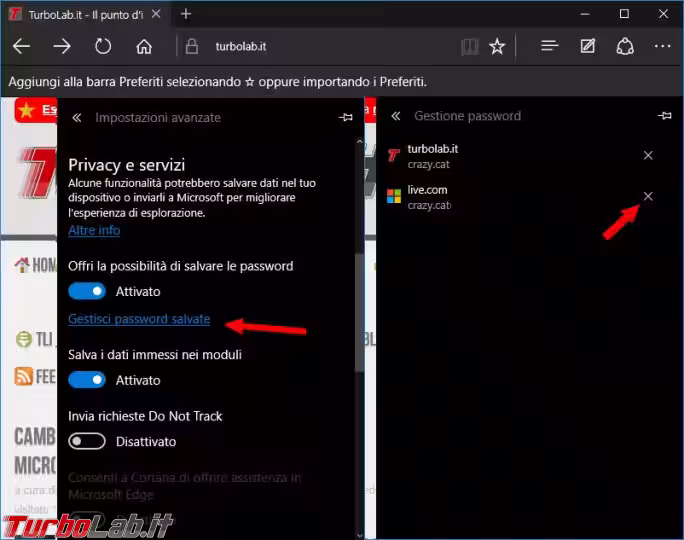
Task: Open the web note pen icon
Action: pos(588,45)
